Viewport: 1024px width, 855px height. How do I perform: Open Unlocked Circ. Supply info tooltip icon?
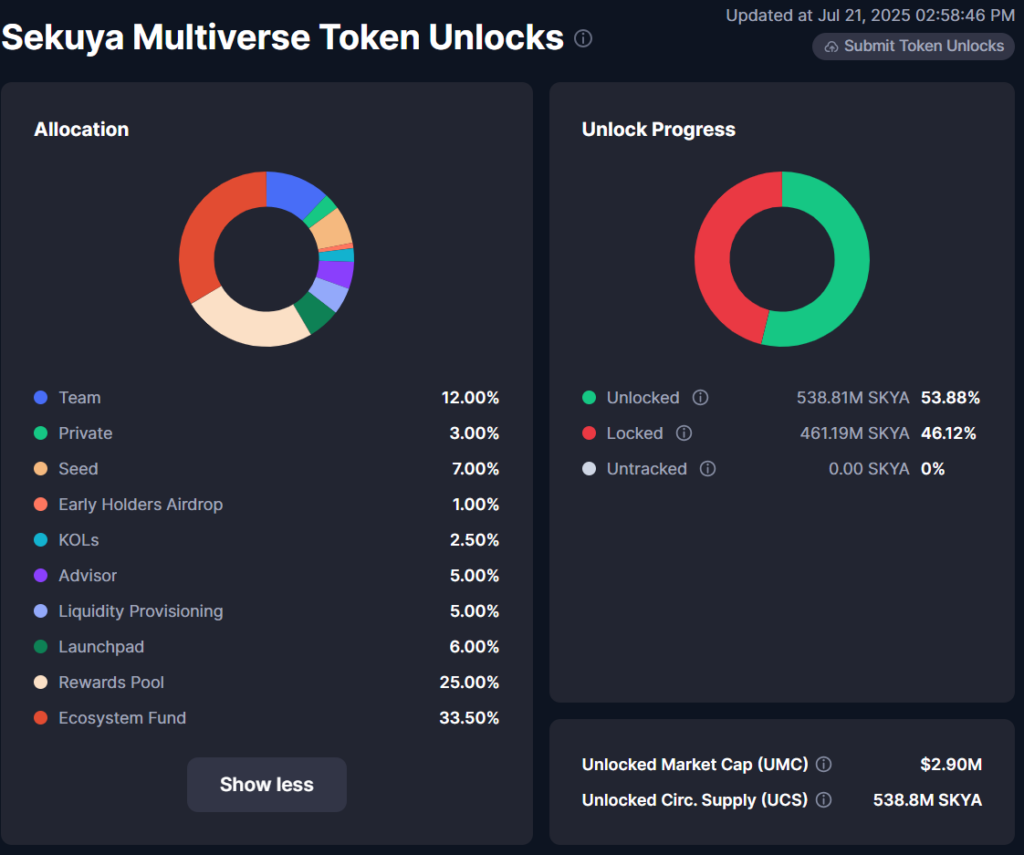coord(824,799)
